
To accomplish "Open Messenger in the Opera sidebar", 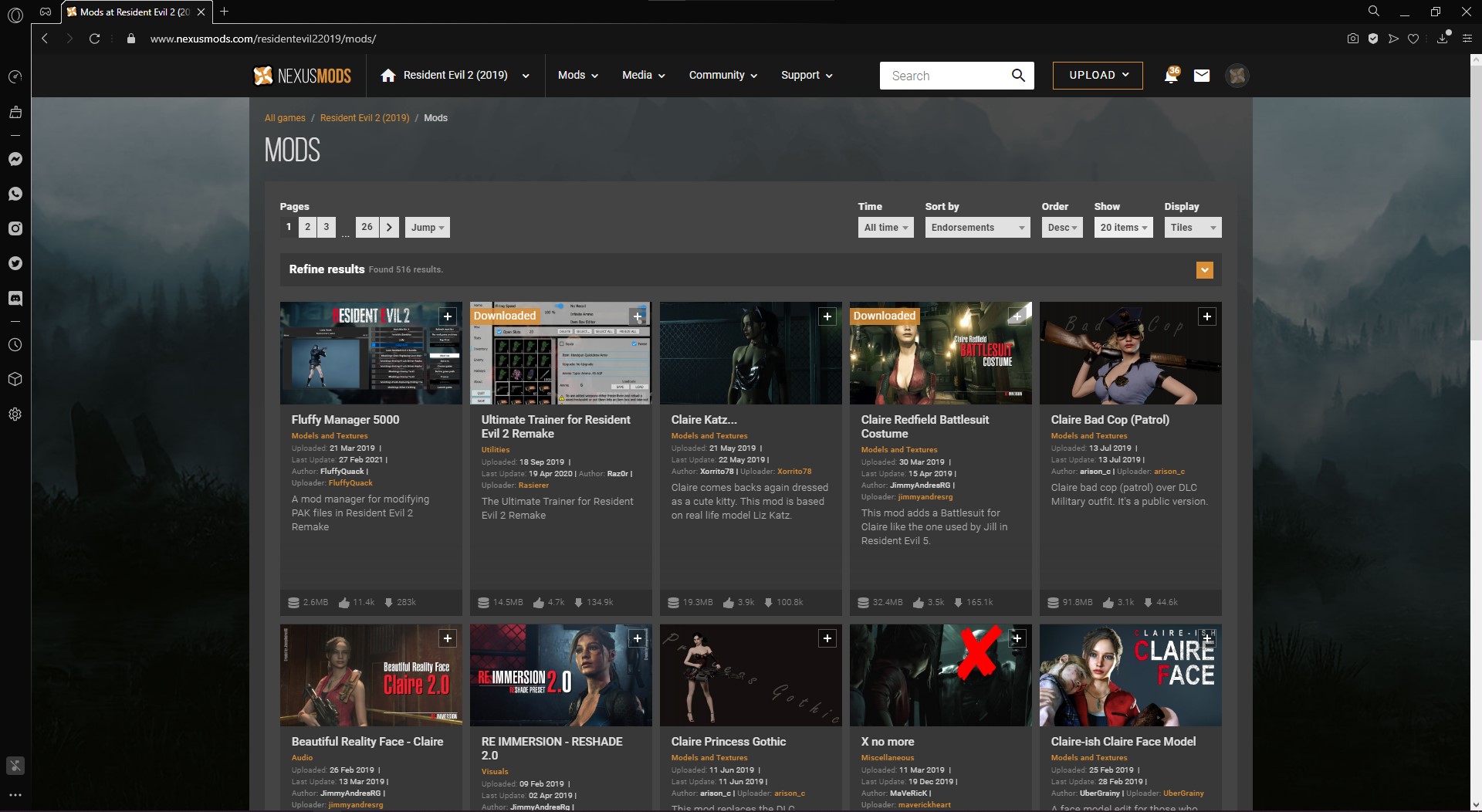I will (15, 159).
